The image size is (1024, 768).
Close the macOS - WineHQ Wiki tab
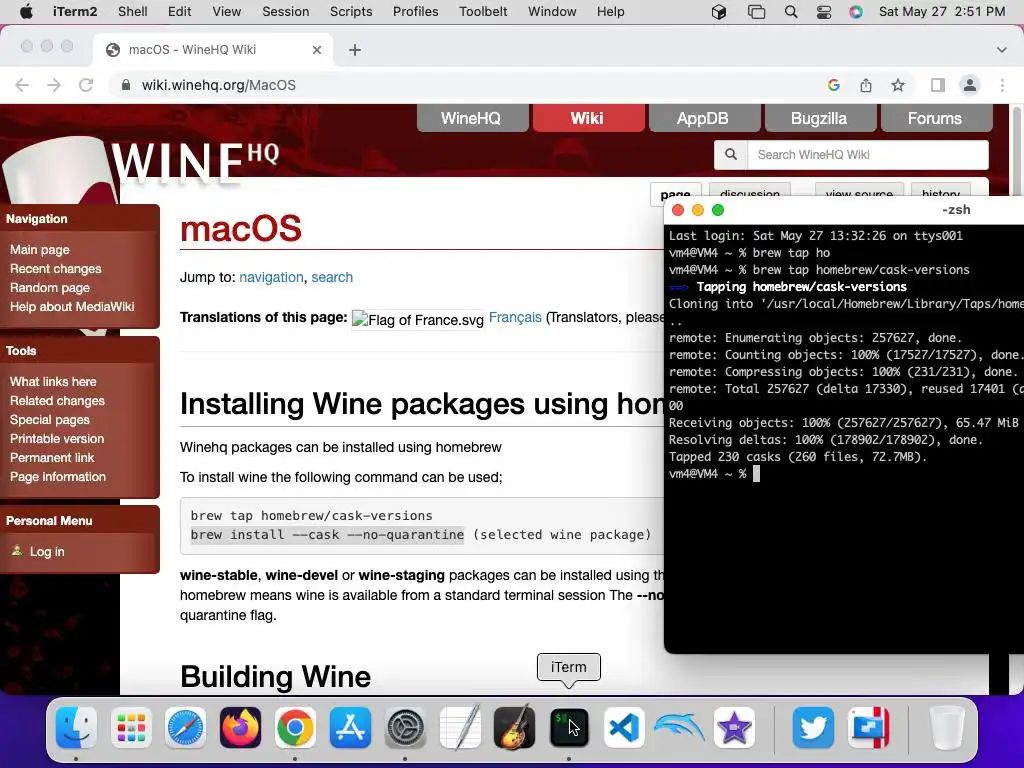[317, 50]
